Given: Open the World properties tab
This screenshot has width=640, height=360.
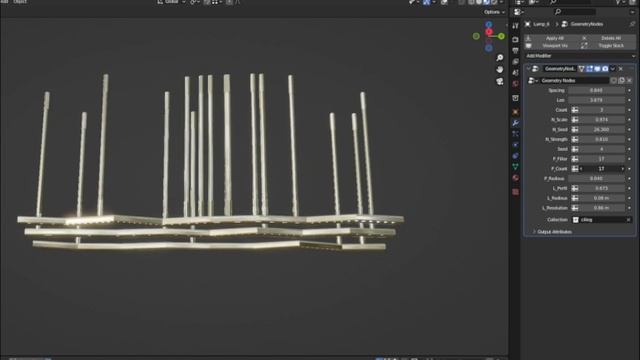Looking at the screenshot, I should click(516, 84).
